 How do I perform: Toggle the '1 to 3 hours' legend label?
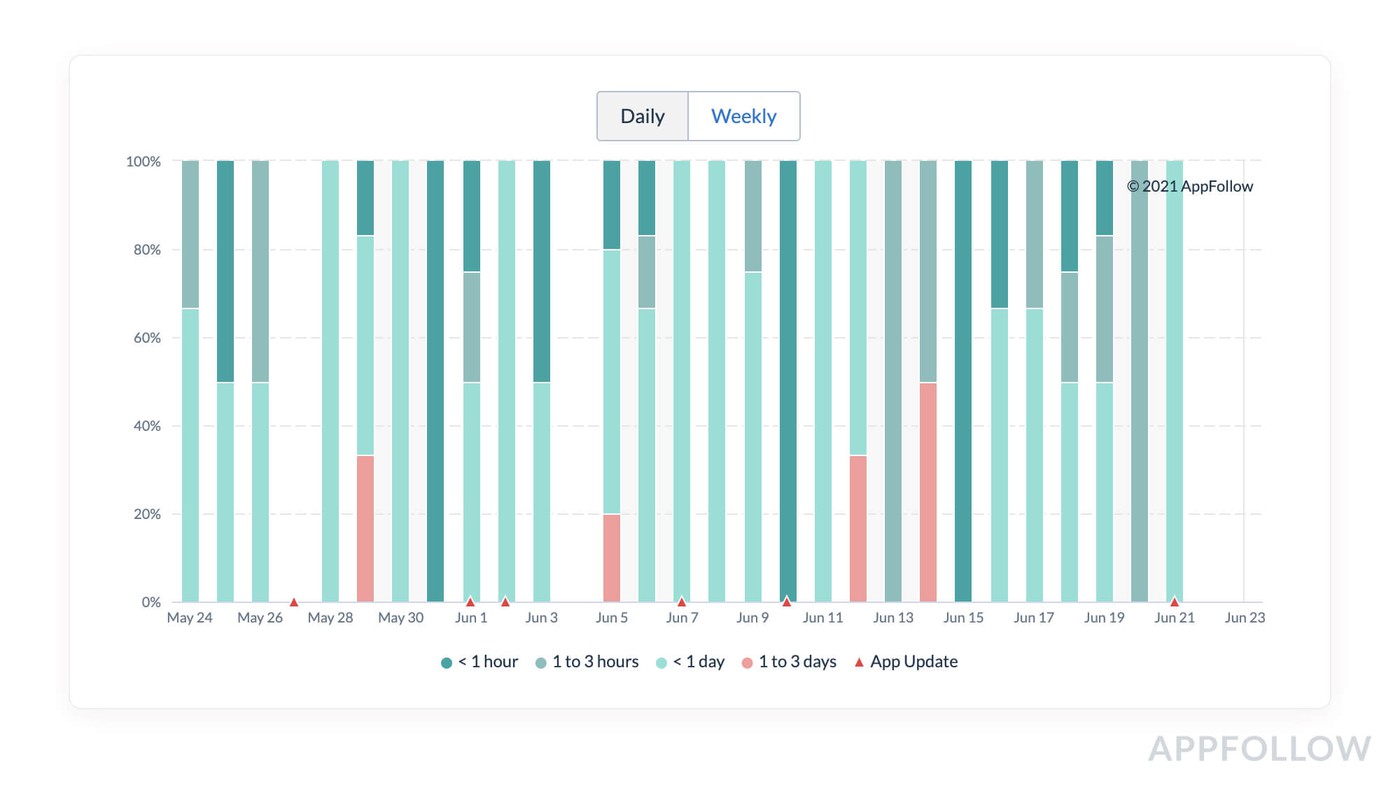coord(595,662)
